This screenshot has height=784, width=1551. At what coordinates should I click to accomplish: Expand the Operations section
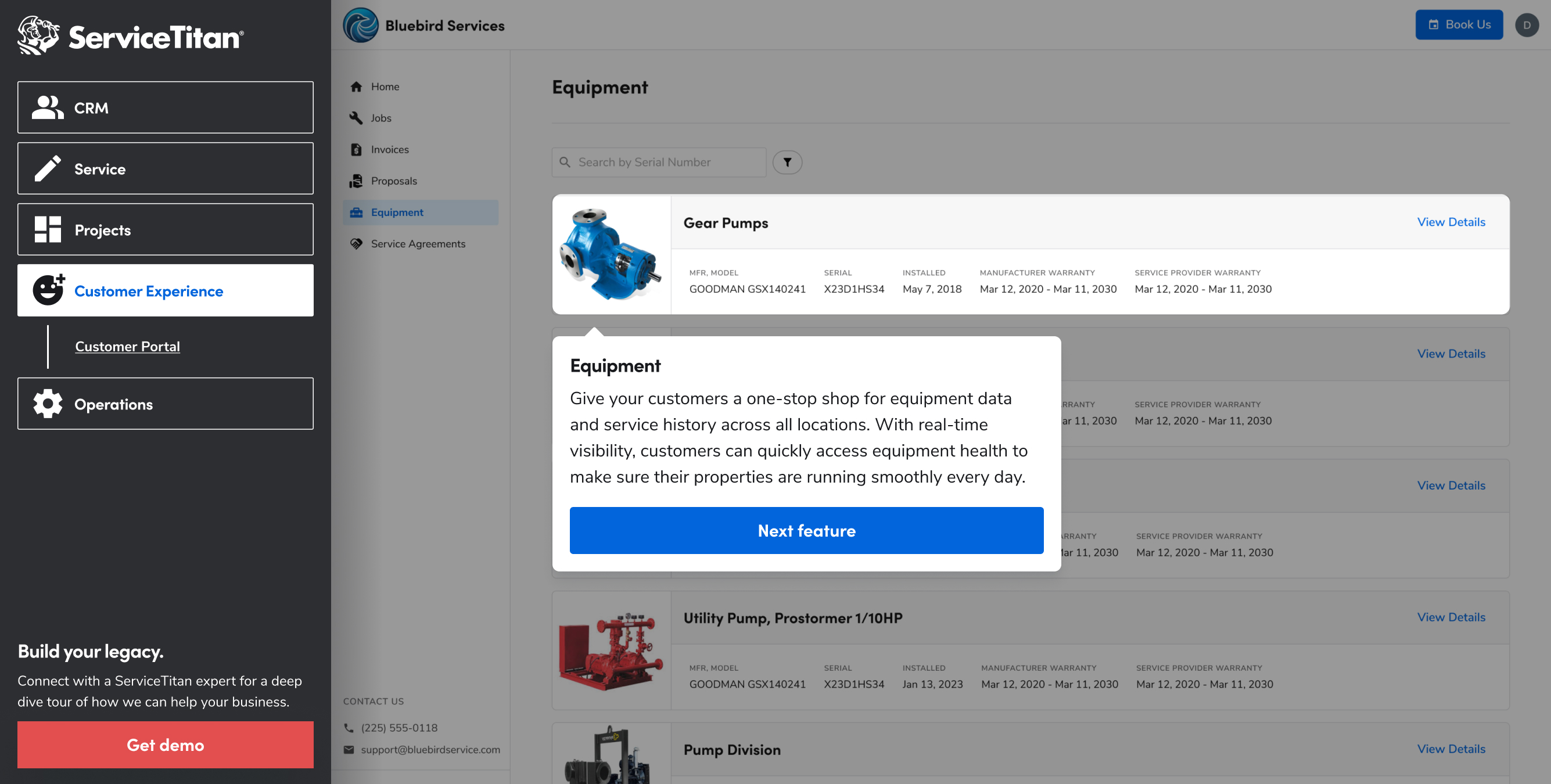(x=165, y=404)
